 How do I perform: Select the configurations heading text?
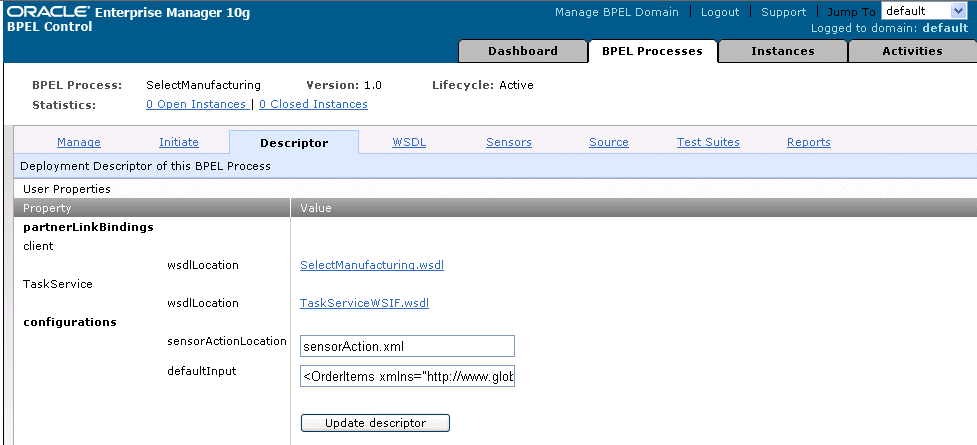pyautogui.click(x=70, y=322)
